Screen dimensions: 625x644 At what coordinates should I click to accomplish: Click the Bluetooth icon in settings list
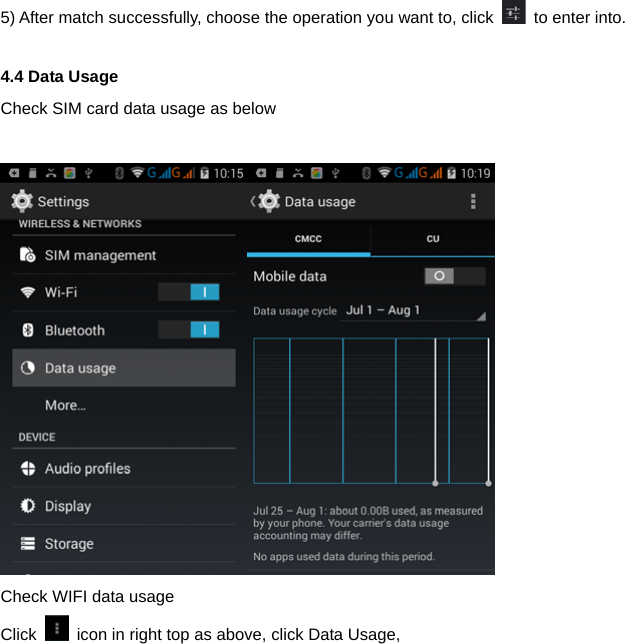click(28, 330)
